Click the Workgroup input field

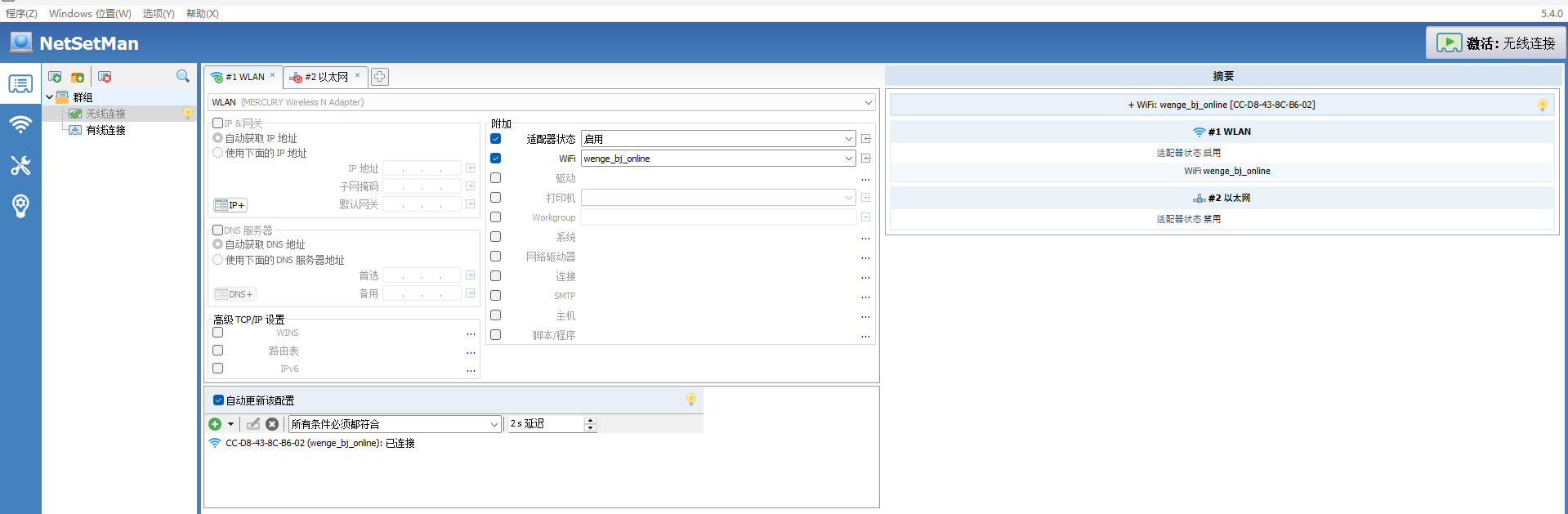tap(718, 217)
